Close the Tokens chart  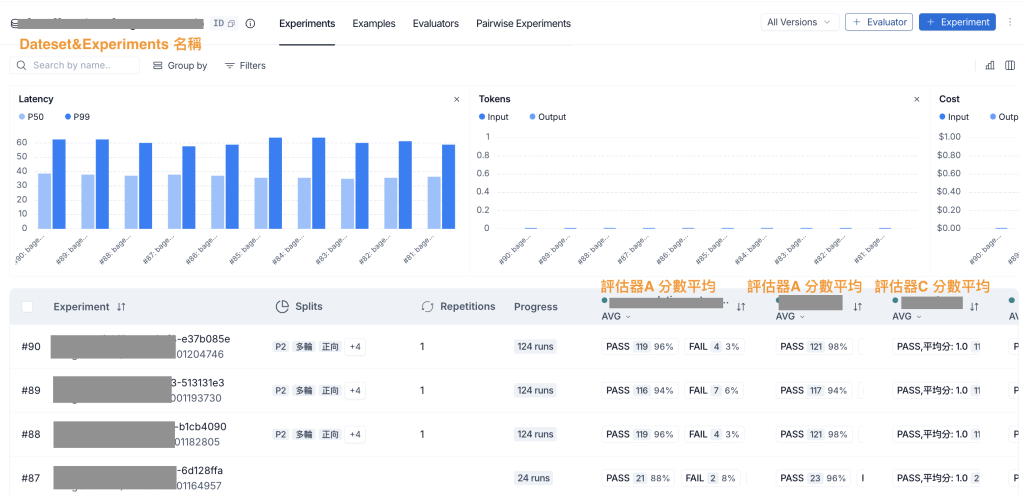[917, 99]
